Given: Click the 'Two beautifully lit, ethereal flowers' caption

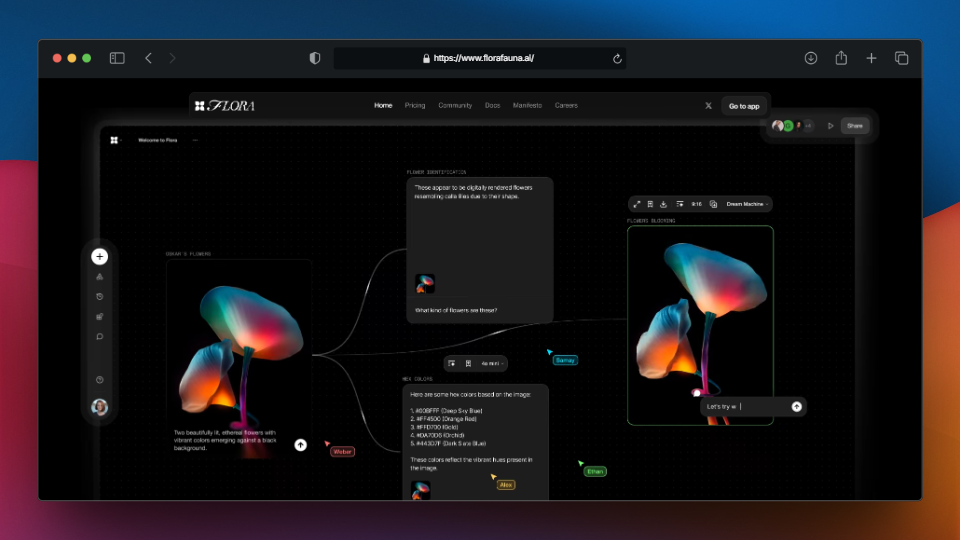Looking at the screenshot, I should click(225, 440).
